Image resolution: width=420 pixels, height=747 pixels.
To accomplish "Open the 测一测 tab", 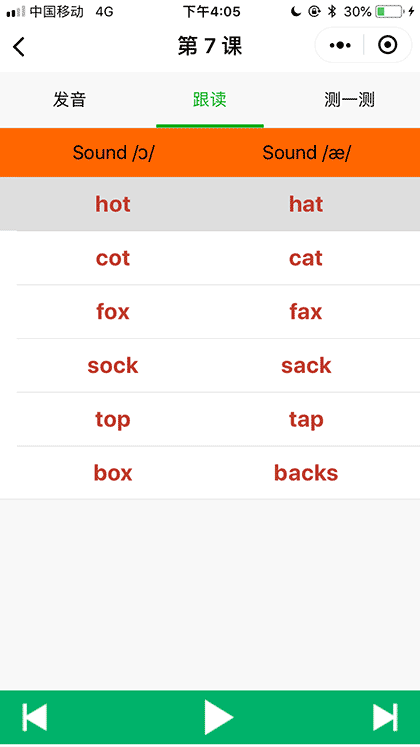I will (350, 100).
